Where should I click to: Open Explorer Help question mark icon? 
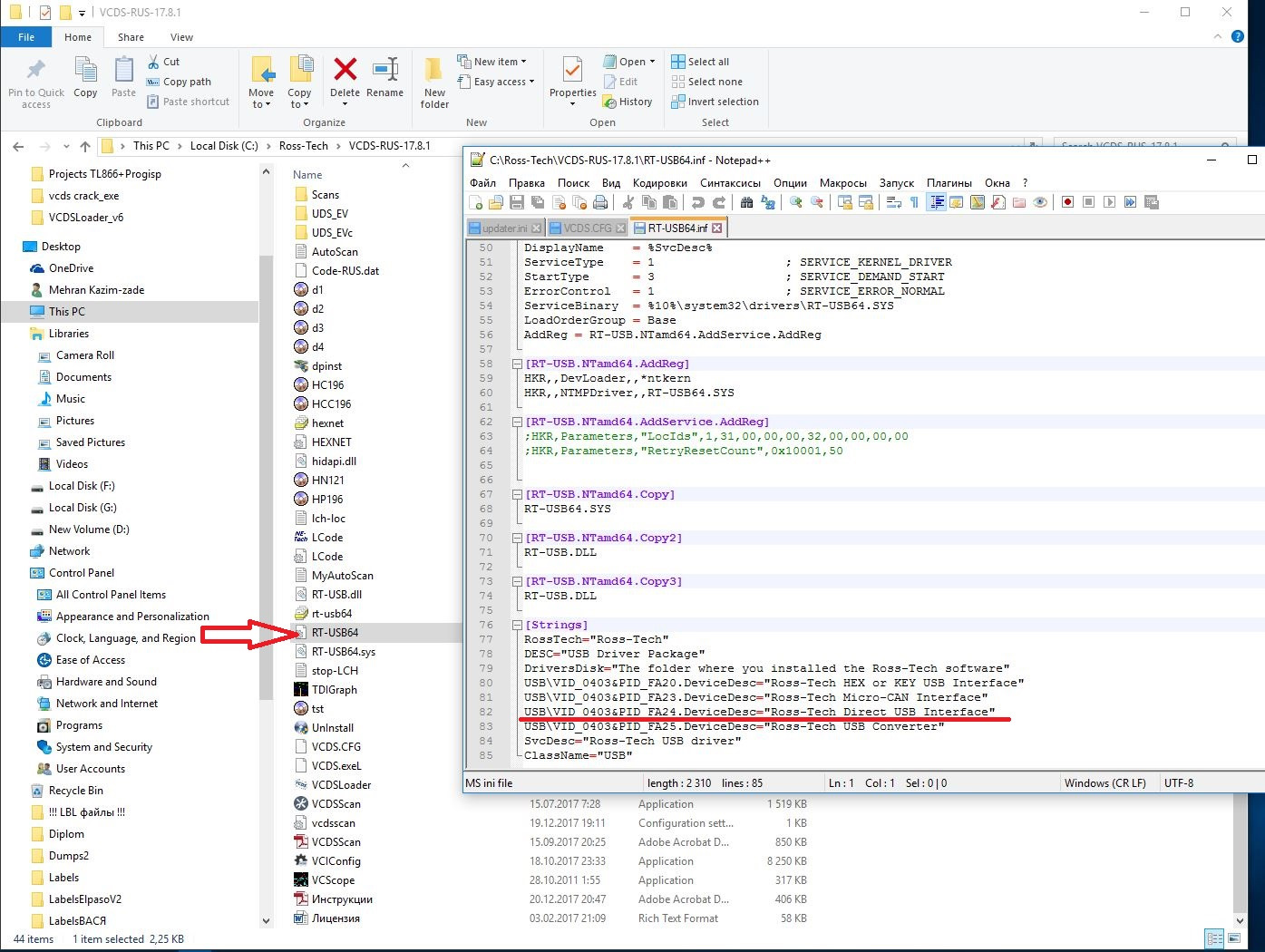(x=1238, y=37)
